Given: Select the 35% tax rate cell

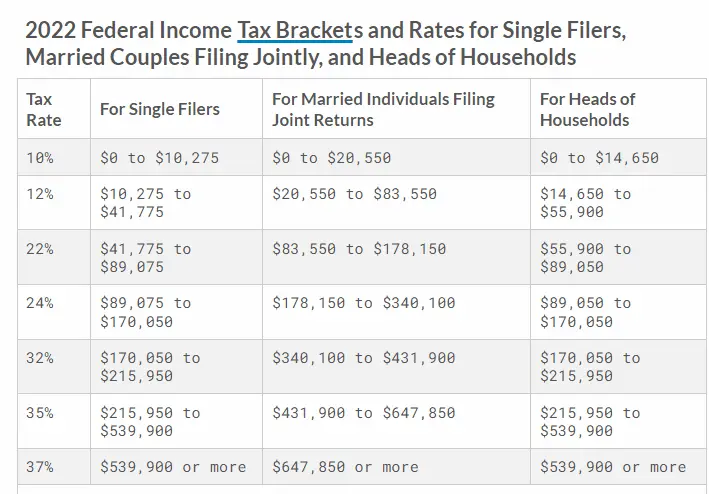Looking at the screenshot, I should [x=41, y=412].
